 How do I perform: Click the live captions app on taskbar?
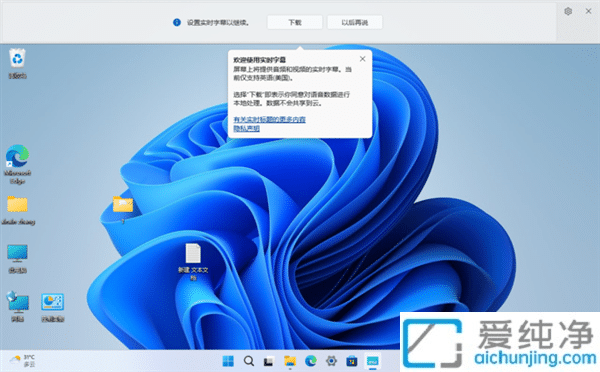[x=372, y=361]
